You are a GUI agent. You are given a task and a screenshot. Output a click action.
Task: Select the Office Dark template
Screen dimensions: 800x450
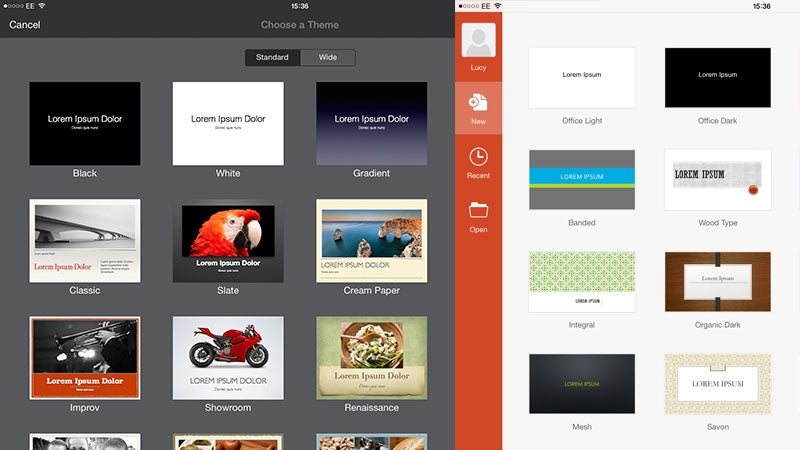tap(717, 78)
